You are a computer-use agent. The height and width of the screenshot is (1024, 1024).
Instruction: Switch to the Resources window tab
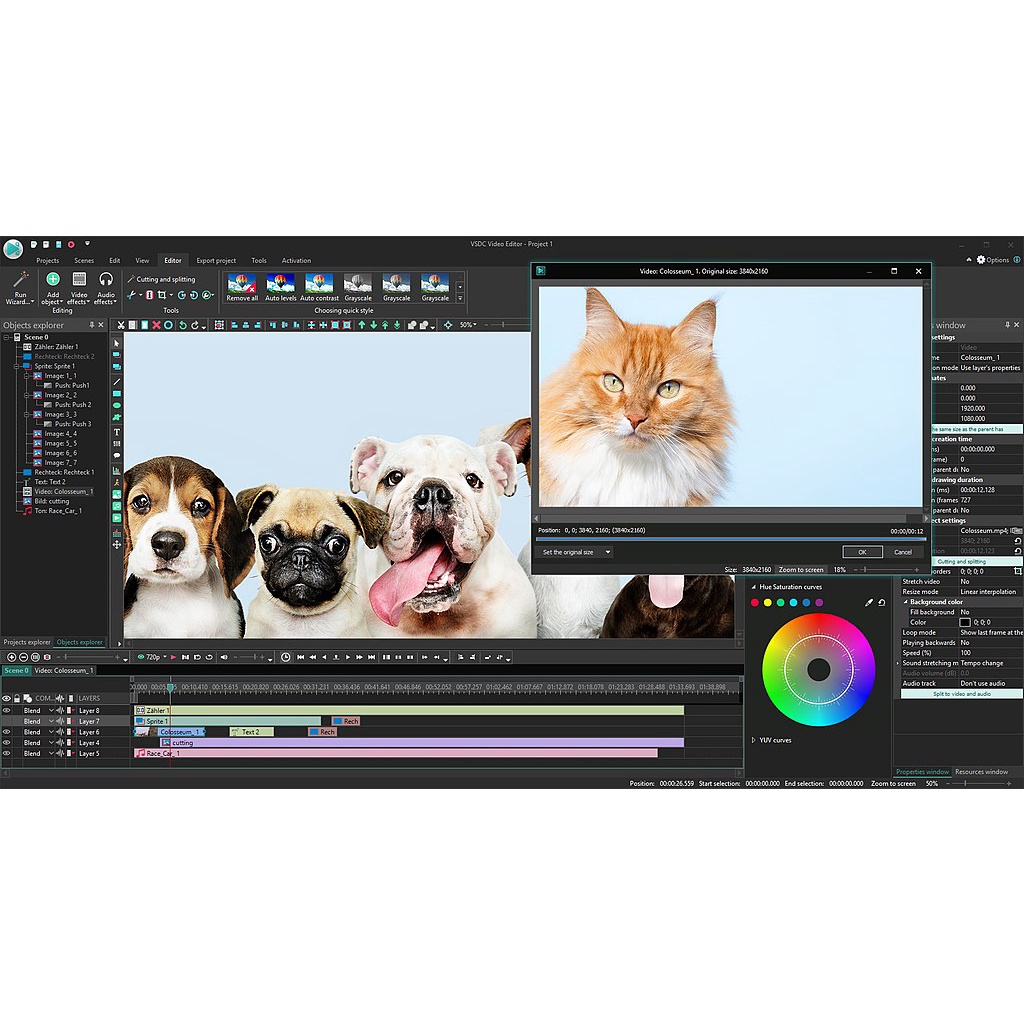tap(981, 772)
